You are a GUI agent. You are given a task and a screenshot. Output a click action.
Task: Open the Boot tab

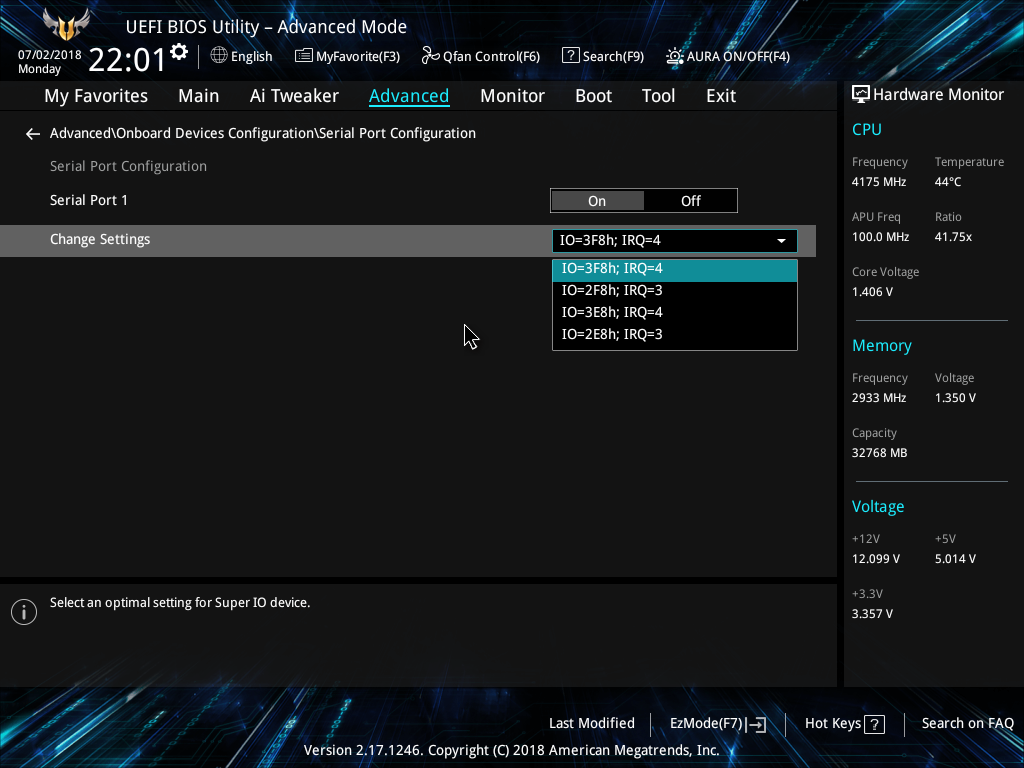pos(593,96)
